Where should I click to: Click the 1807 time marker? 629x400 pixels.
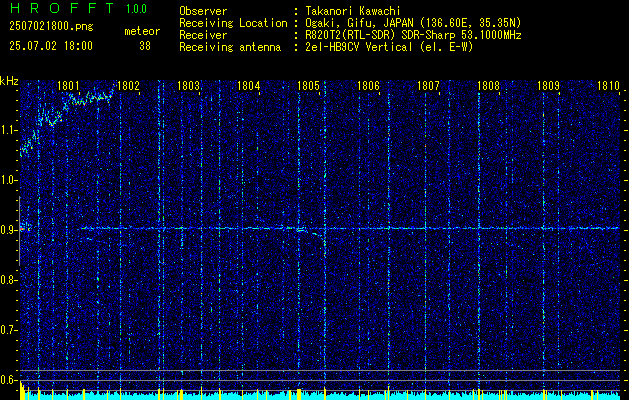click(x=428, y=85)
